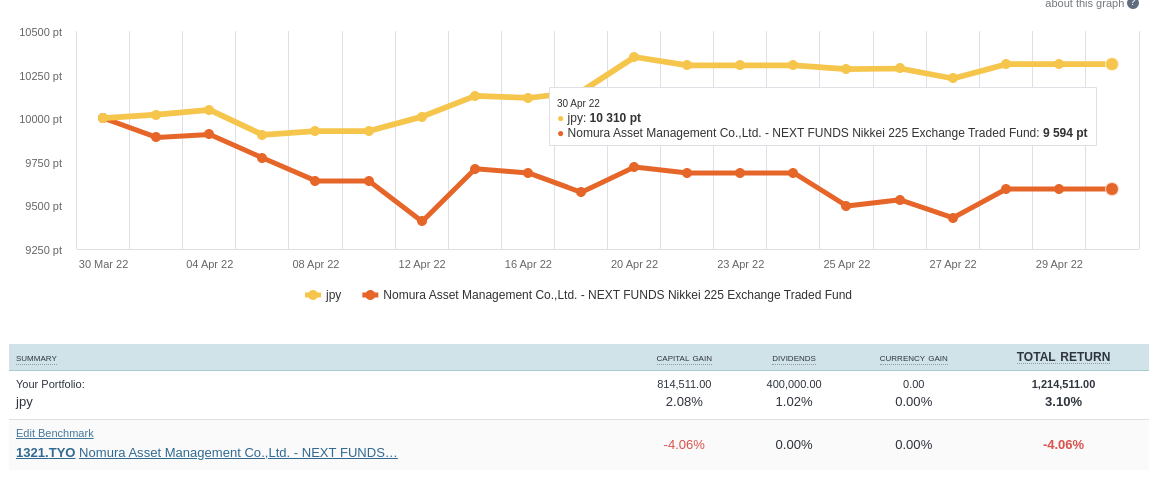The height and width of the screenshot is (493, 1157).
Task: Click the Currency Gain column header
Action: coord(913,358)
